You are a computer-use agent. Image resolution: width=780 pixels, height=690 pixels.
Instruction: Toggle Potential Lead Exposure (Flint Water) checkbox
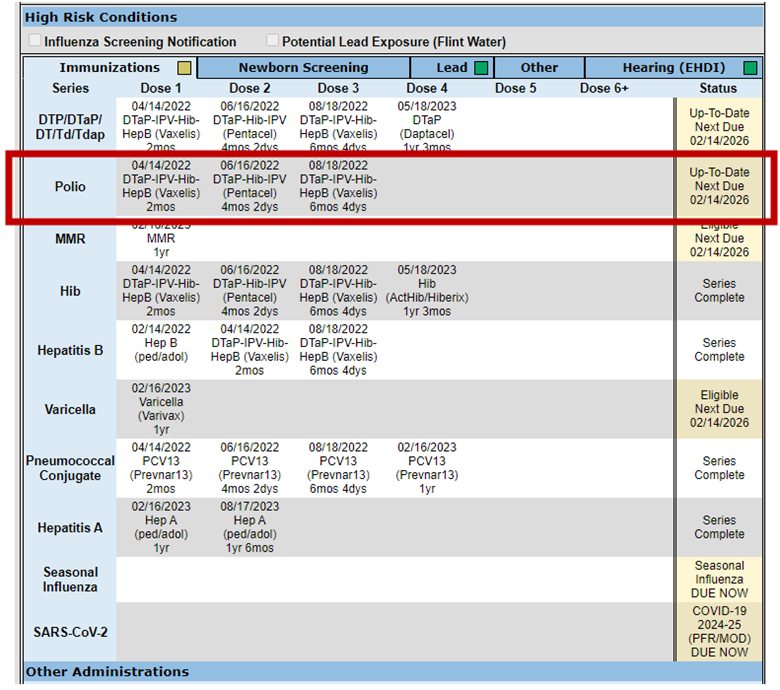point(273,42)
